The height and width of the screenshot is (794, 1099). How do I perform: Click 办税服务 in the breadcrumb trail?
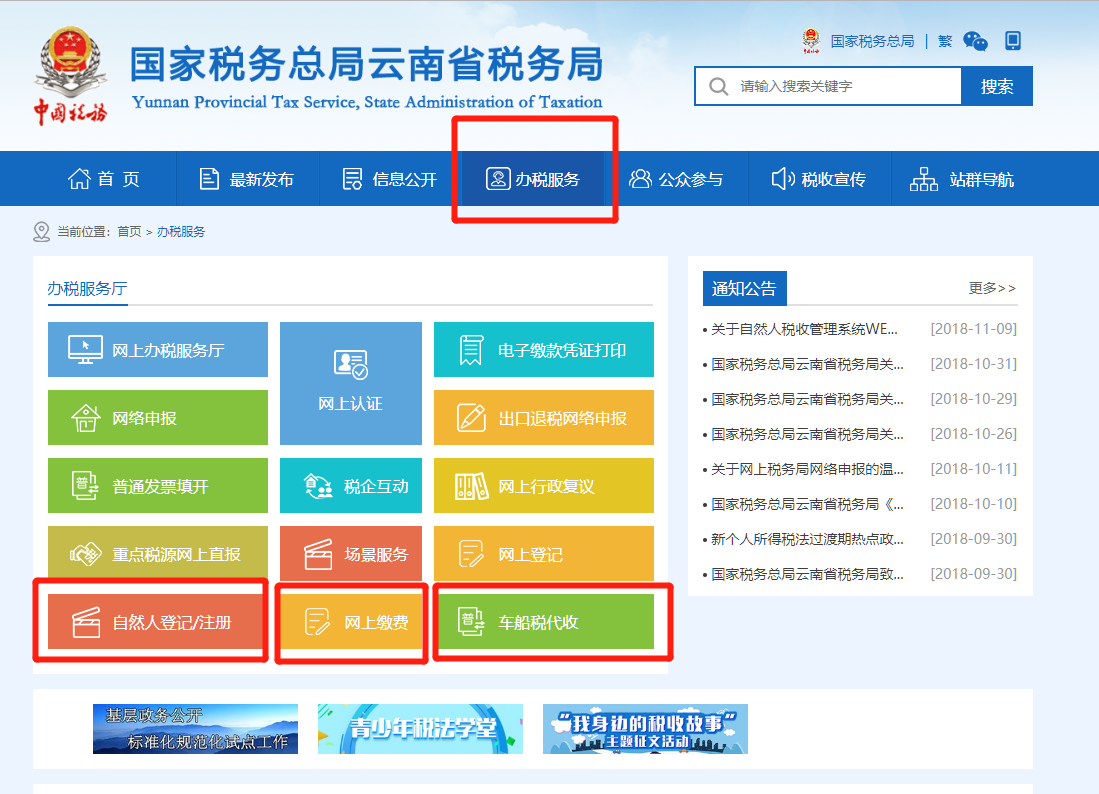(181, 232)
